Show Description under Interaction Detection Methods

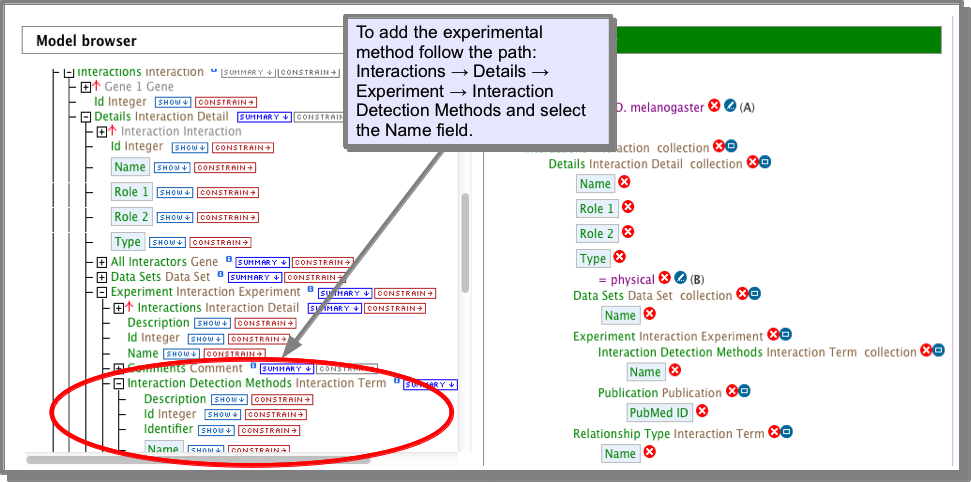click(x=229, y=400)
